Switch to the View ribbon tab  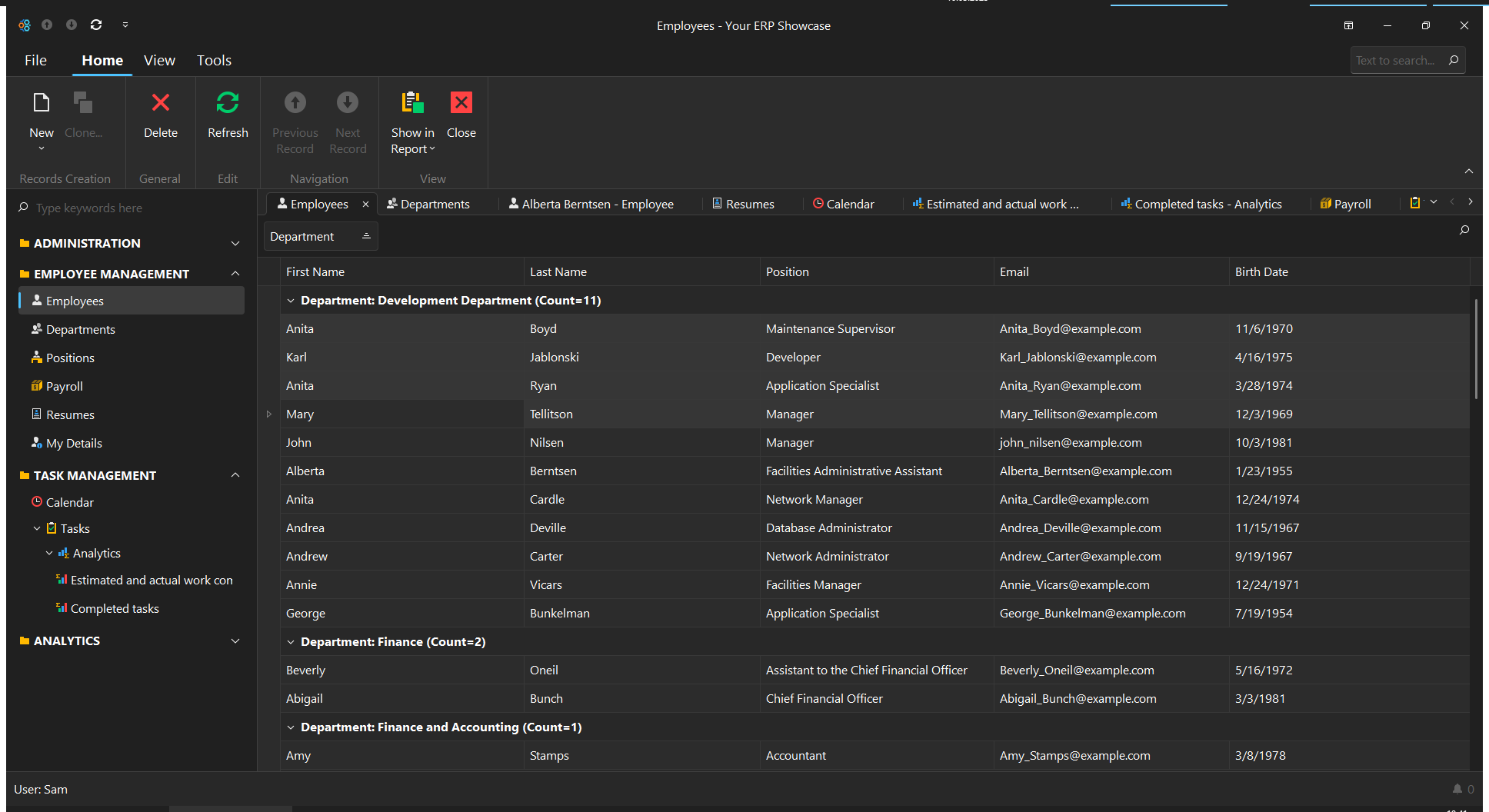(x=159, y=60)
